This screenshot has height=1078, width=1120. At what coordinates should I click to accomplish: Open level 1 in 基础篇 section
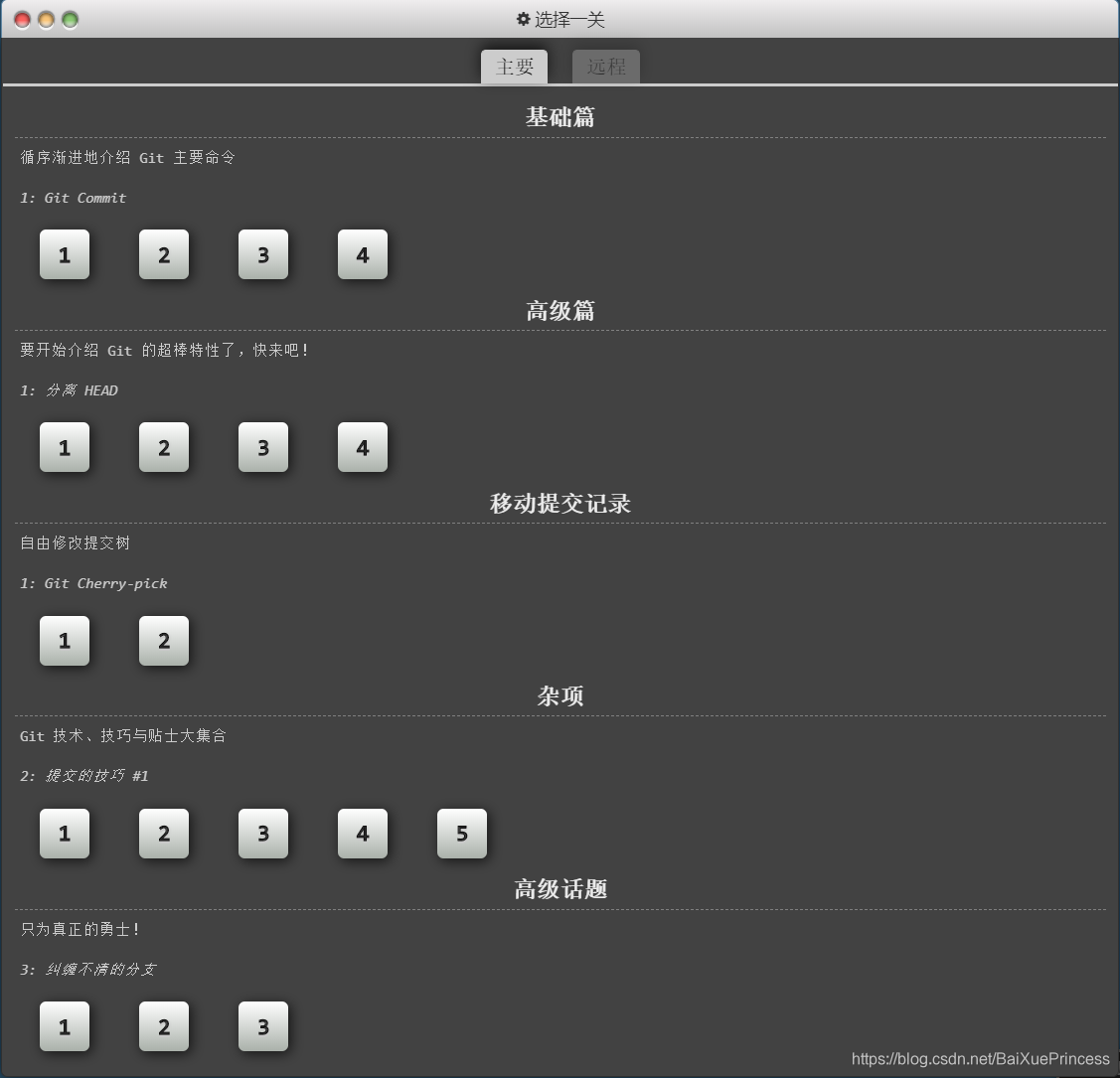[65, 254]
